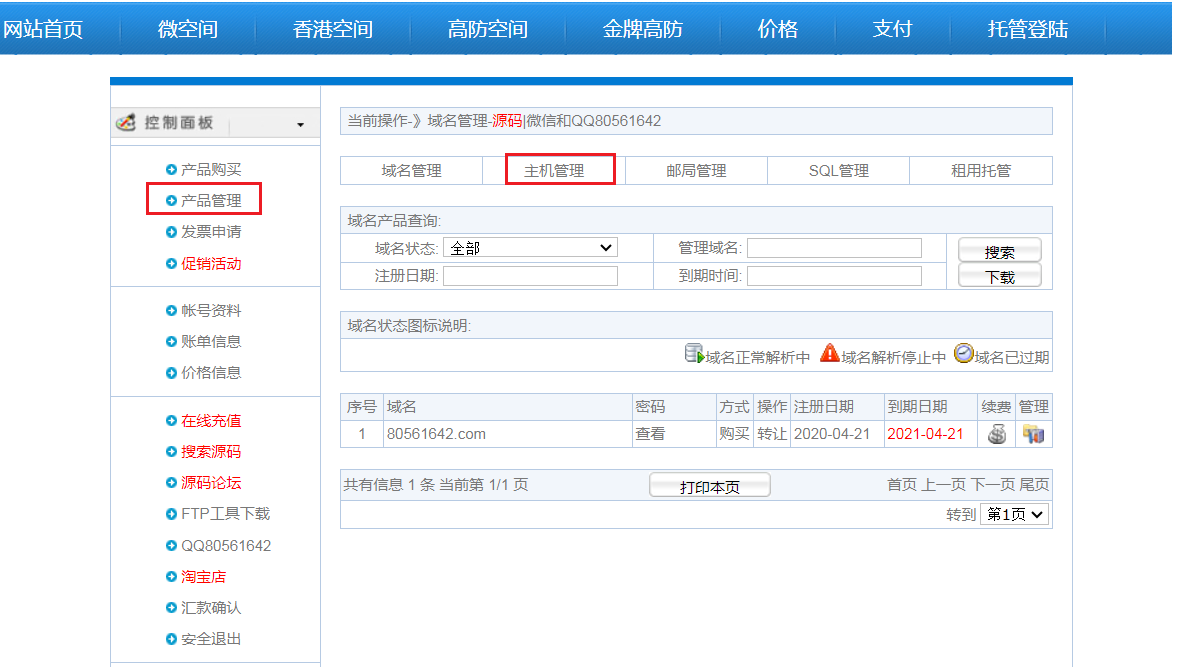Open the 域名状态 dropdown
The image size is (1182, 667).
tap(530, 248)
